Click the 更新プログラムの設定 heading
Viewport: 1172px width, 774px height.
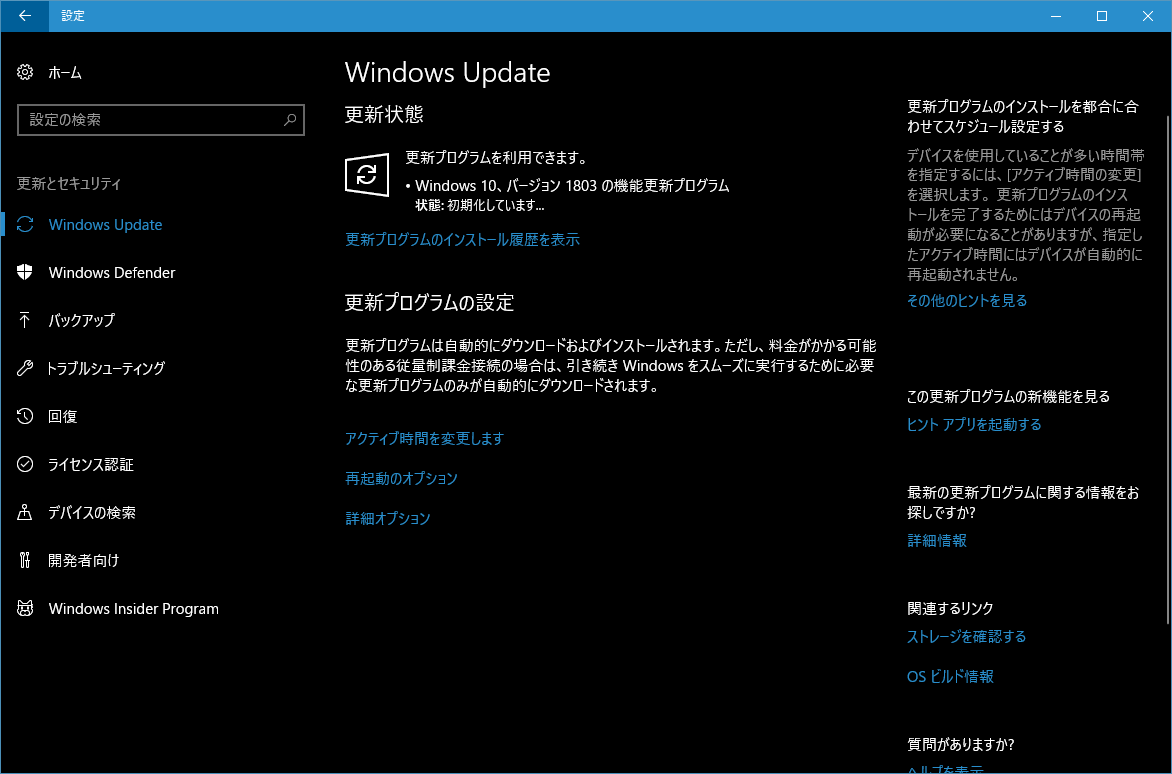(429, 303)
